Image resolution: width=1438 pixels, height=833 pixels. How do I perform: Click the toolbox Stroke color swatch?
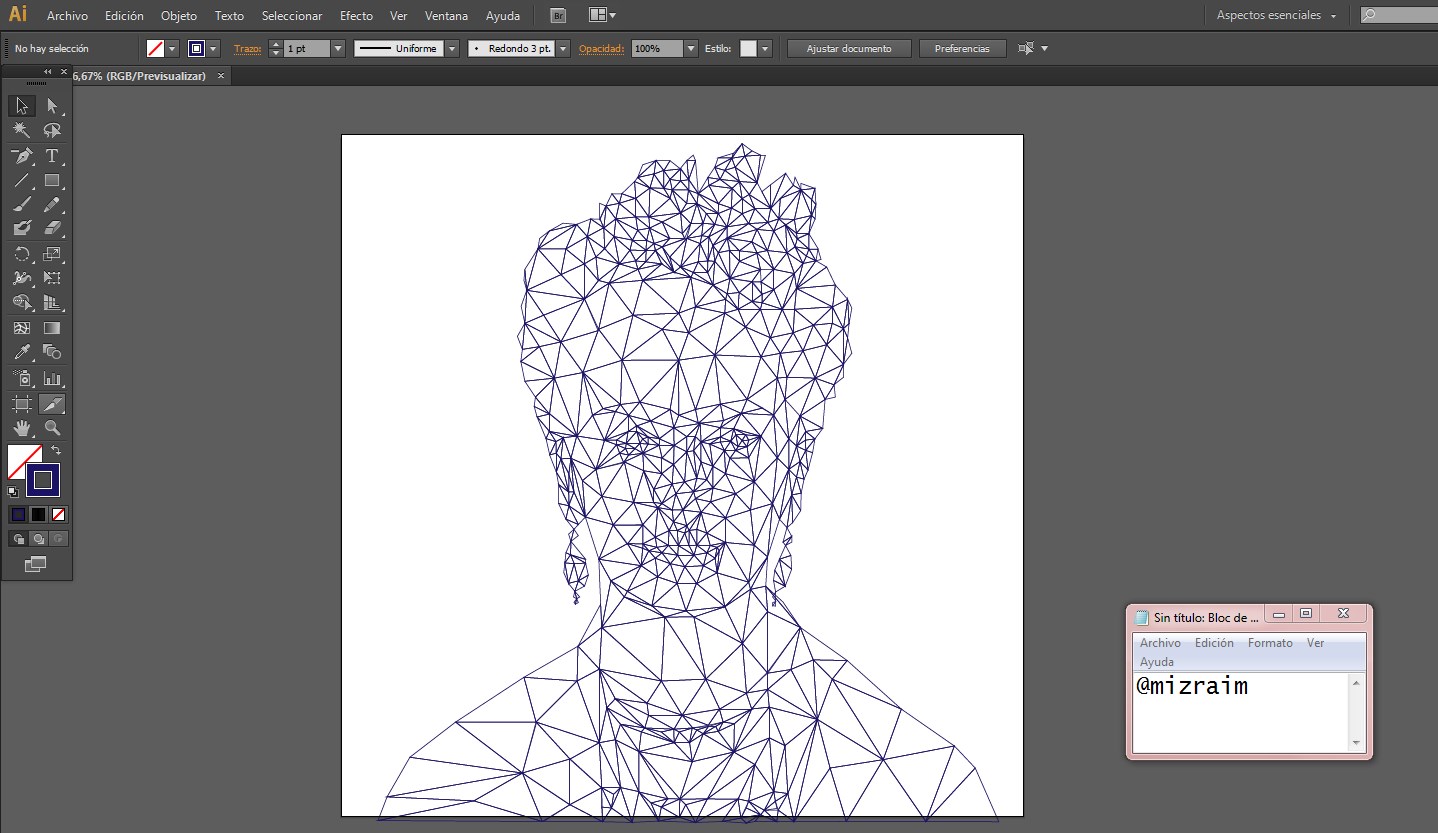tap(43, 480)
